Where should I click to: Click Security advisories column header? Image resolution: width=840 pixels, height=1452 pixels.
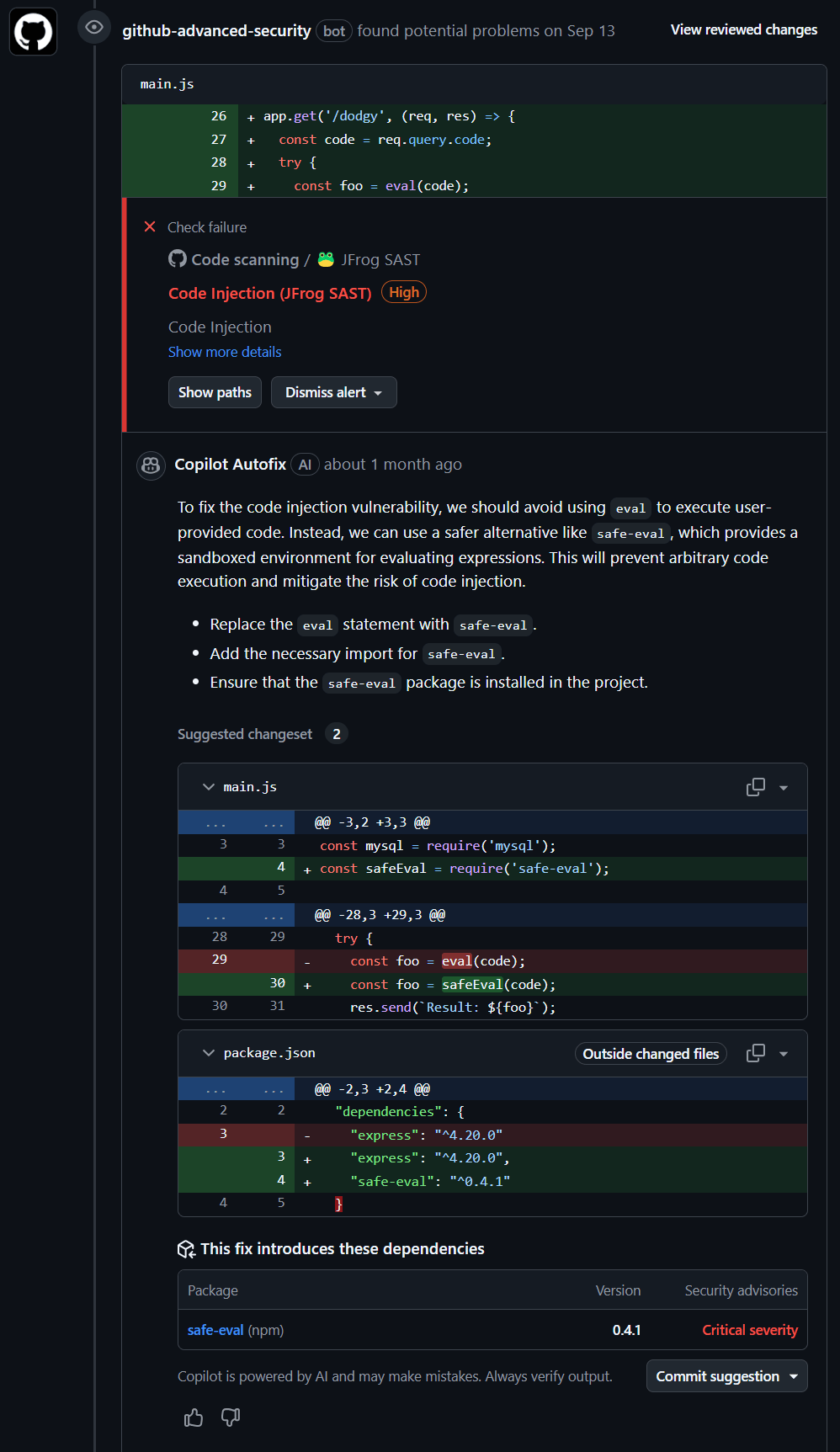click(741, 1290)
